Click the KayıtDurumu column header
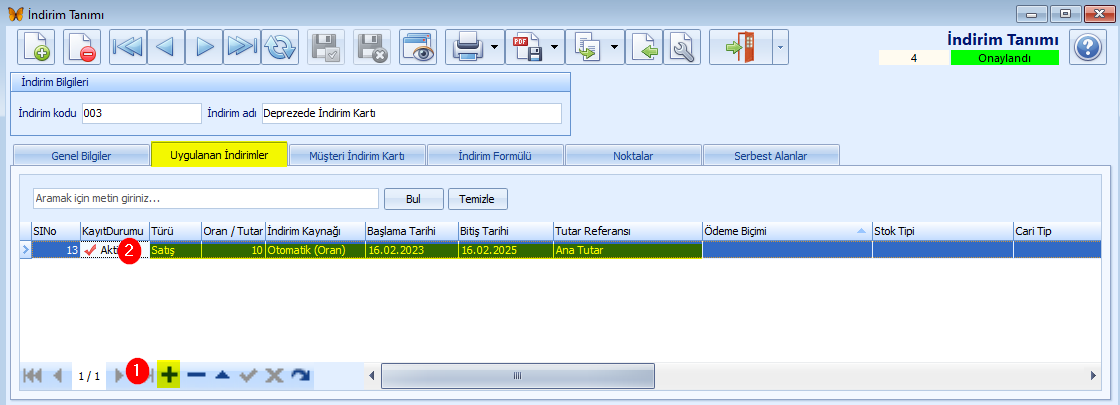 click(x=114, y=231)
